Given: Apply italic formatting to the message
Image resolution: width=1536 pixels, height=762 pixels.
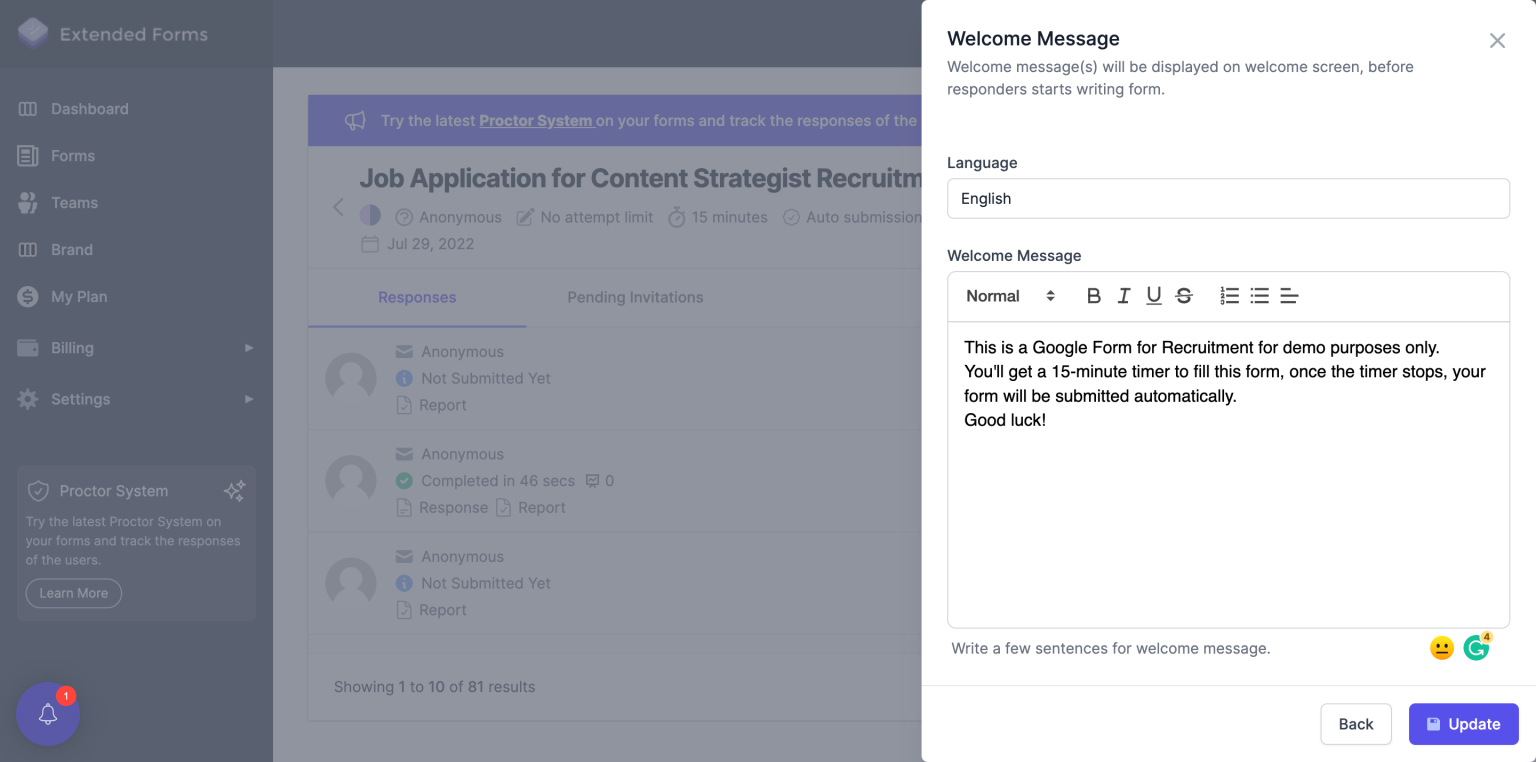Looking at the screenshot, I should (x=1123, y=295).
